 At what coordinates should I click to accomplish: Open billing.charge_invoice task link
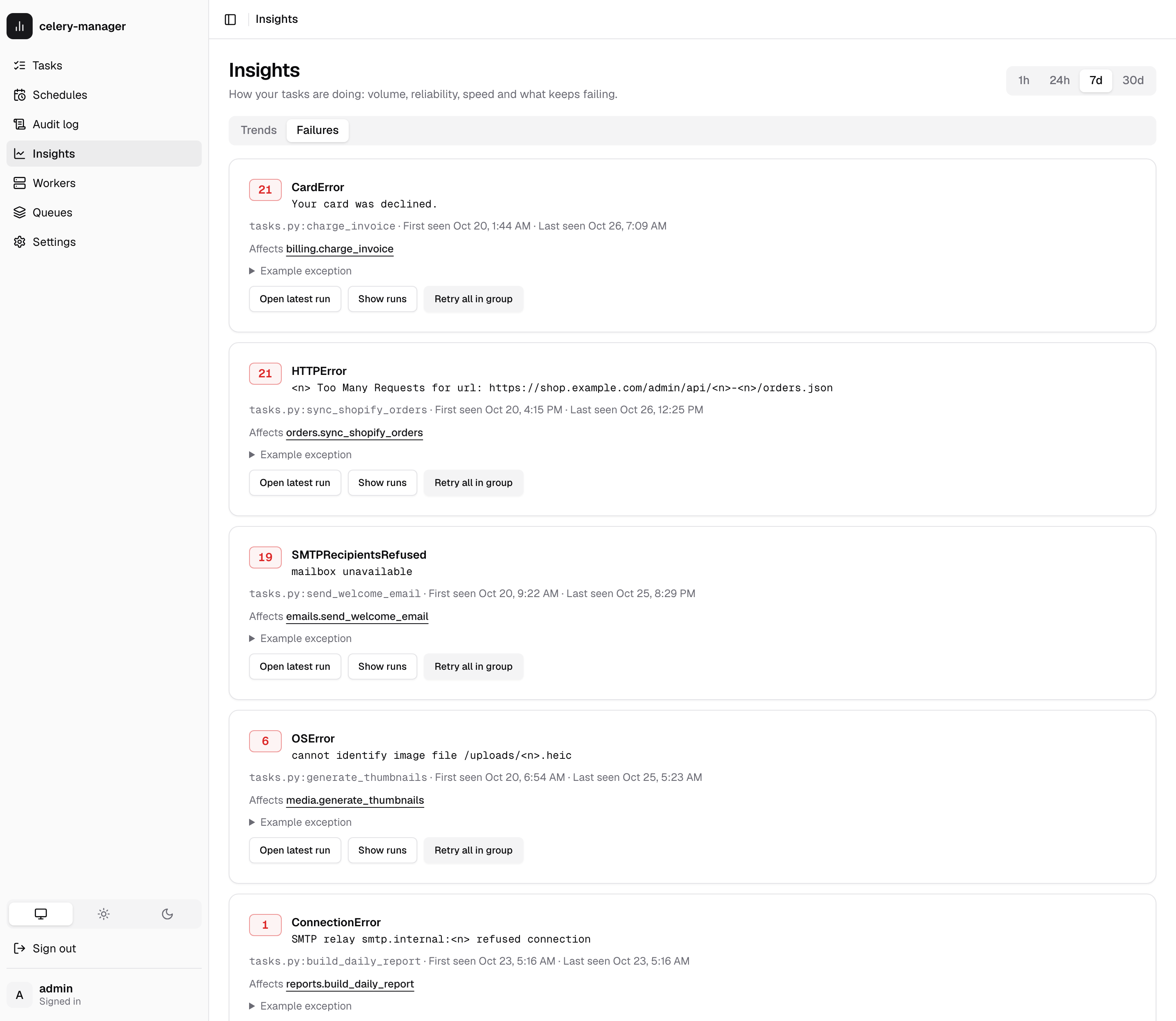340,249
